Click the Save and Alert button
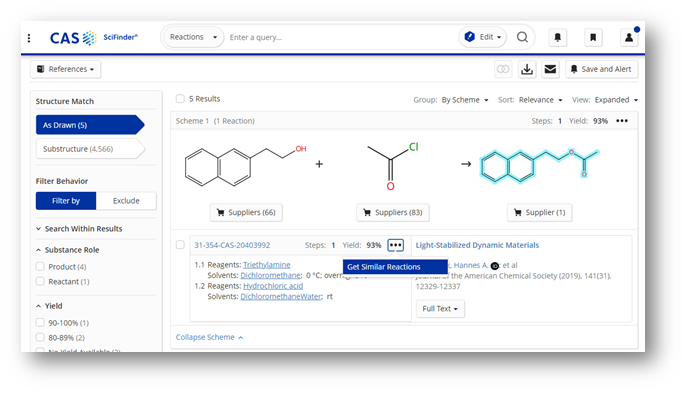 pyautogui.click(x=601, y=69)
